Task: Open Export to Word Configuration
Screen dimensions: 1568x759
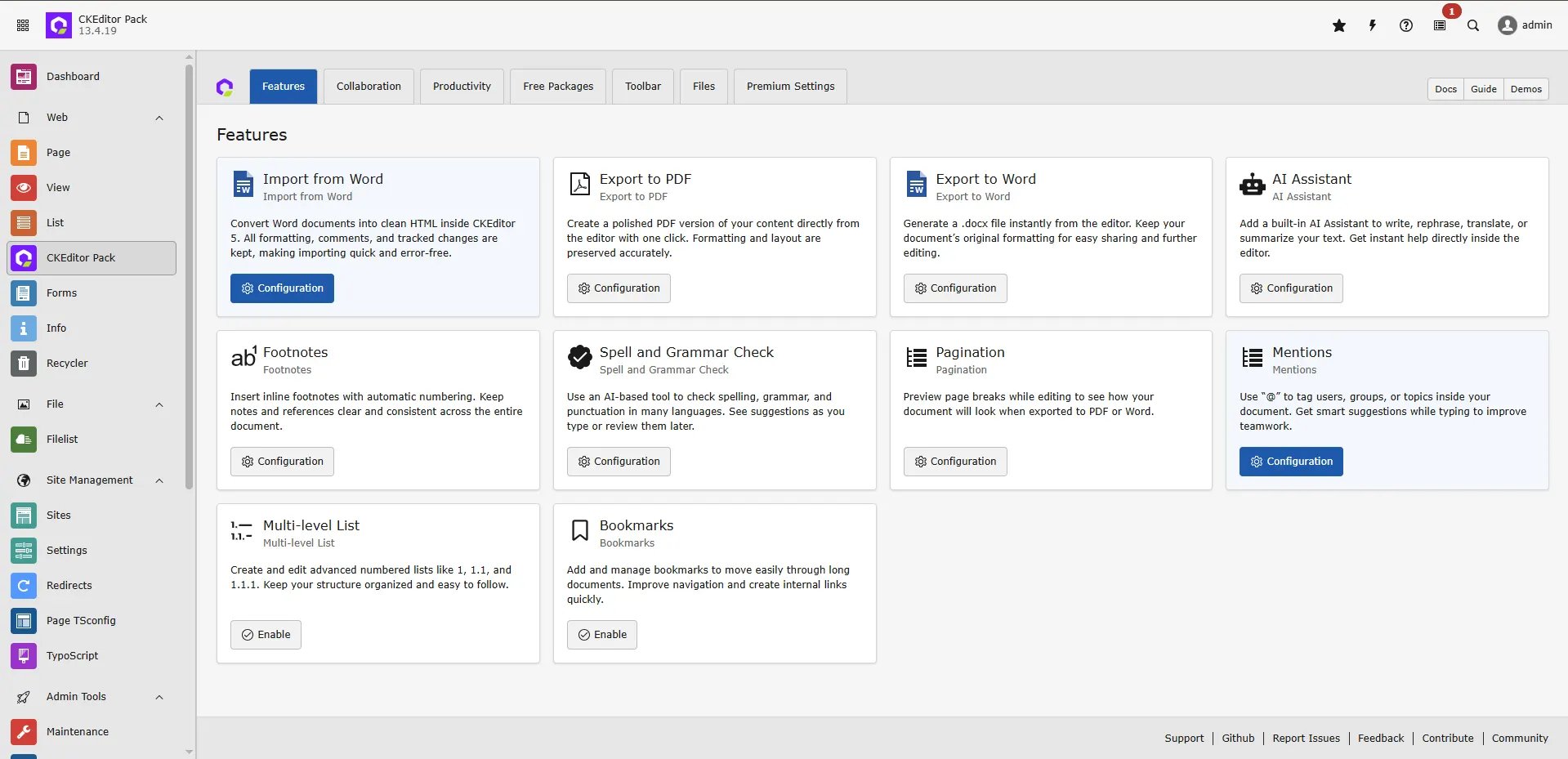Action: coord(955,288)
